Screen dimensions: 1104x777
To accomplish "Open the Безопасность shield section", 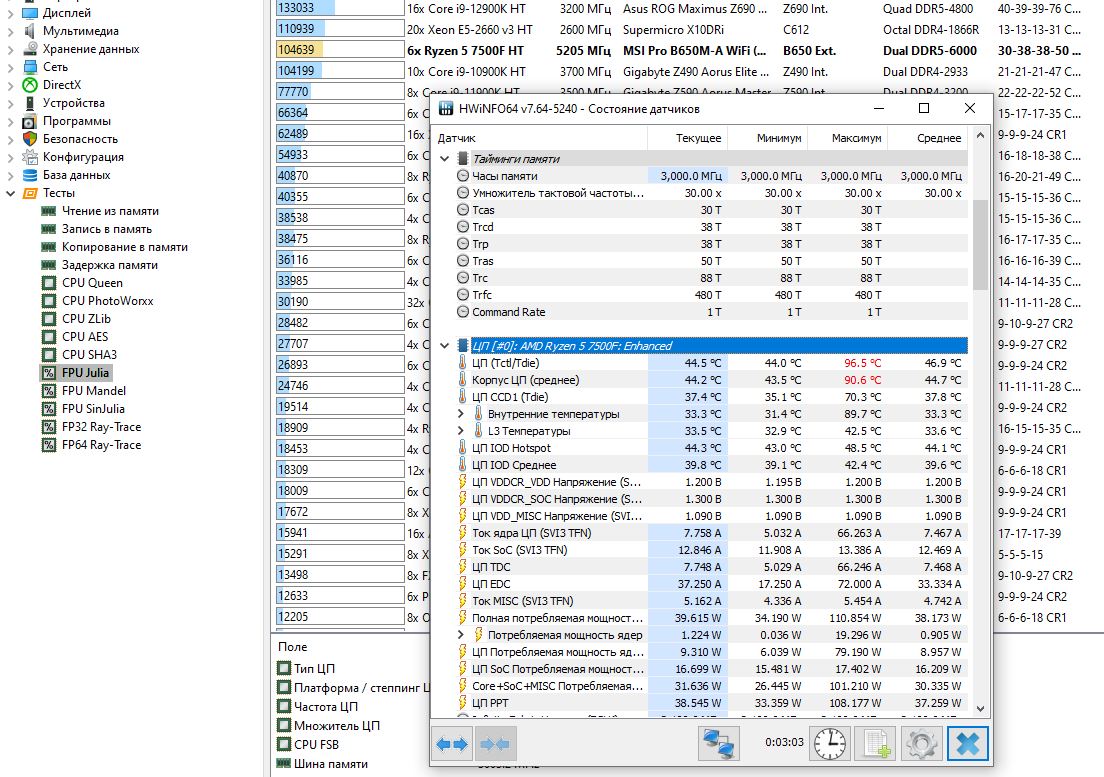I will pyautogui.click(x=80, y=139).
